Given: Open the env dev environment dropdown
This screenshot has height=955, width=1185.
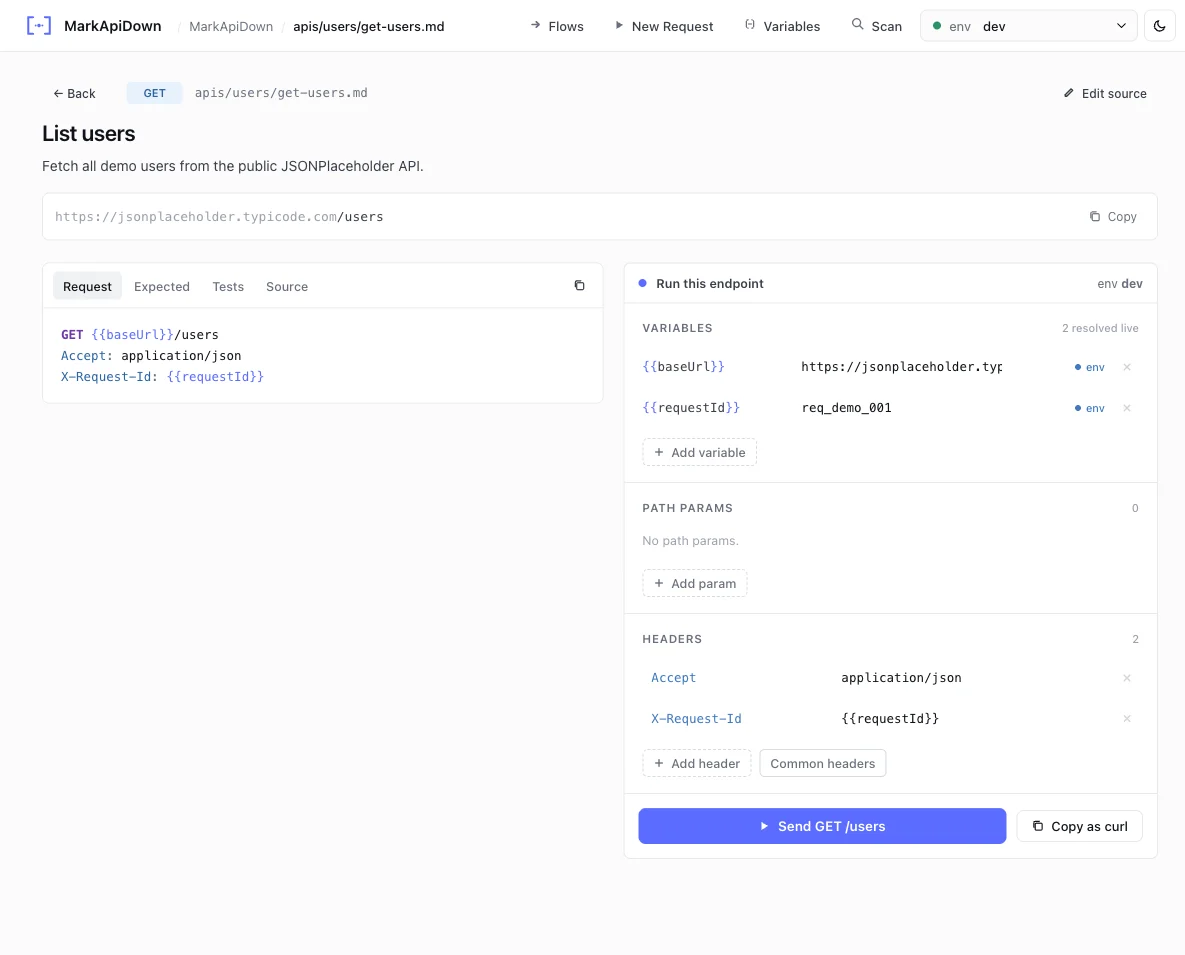Looking at the screenshot, I should pos(1028,26).
